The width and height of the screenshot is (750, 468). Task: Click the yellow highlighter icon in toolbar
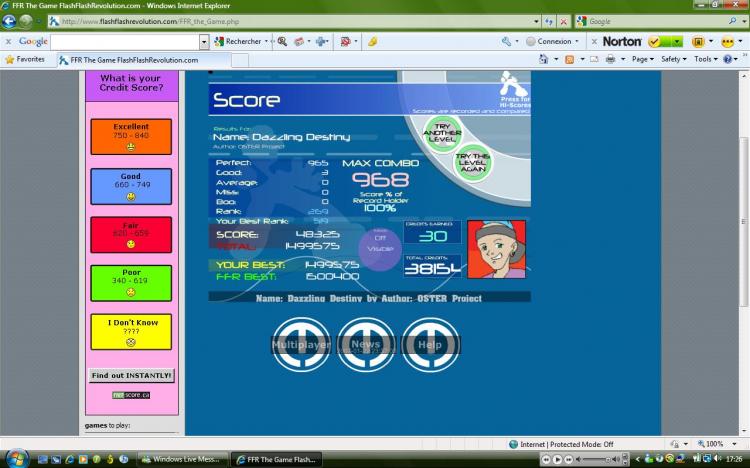(373, 42)
